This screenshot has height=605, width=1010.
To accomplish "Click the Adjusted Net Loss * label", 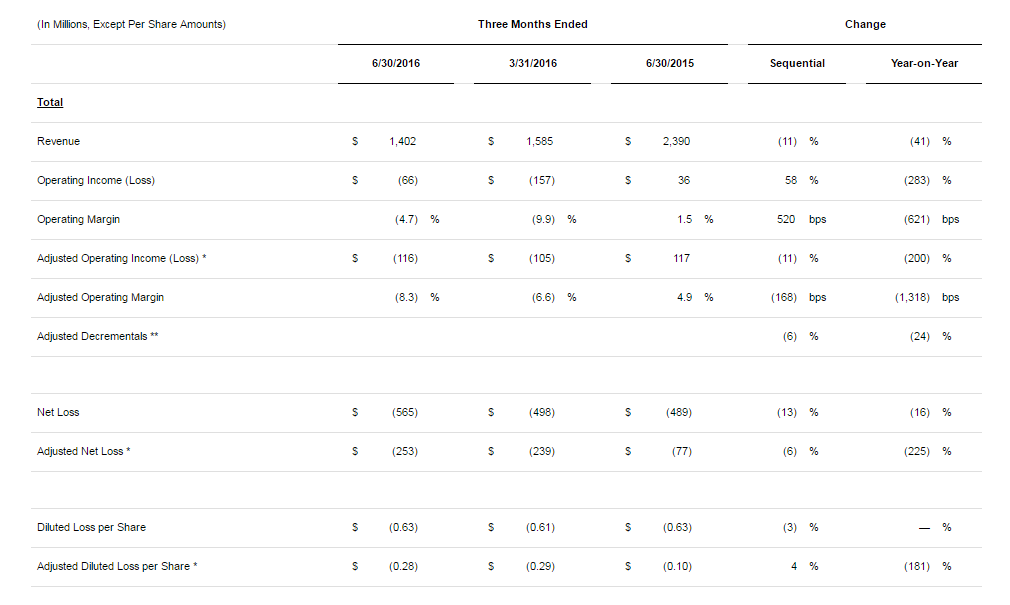I will point(84,451).
